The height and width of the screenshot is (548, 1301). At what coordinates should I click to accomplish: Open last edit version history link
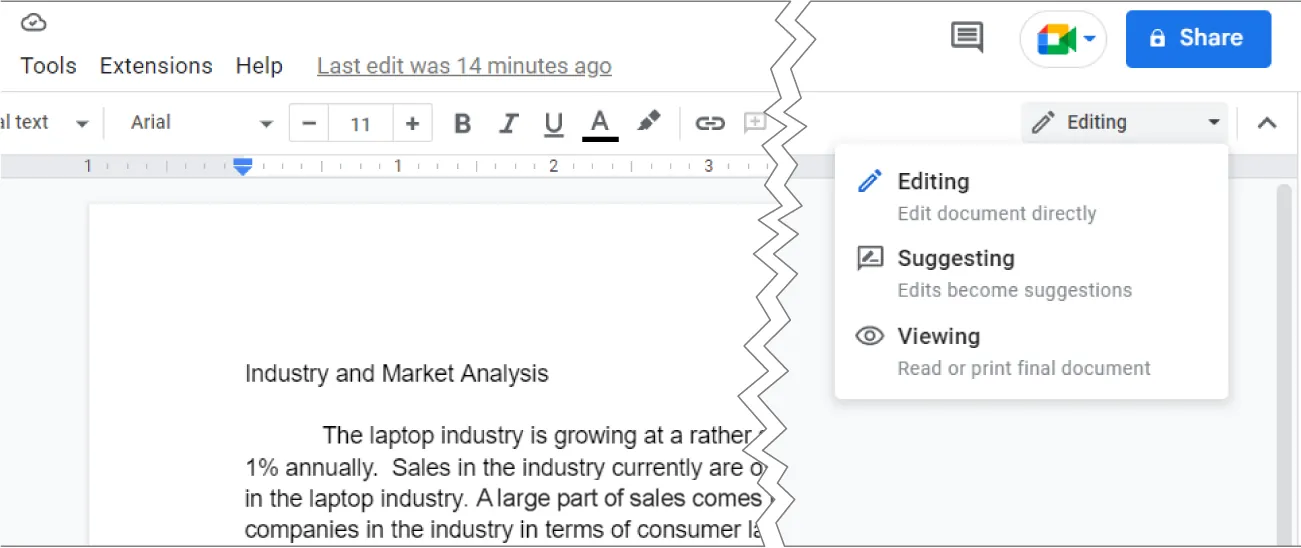click(x=464, y=66)
